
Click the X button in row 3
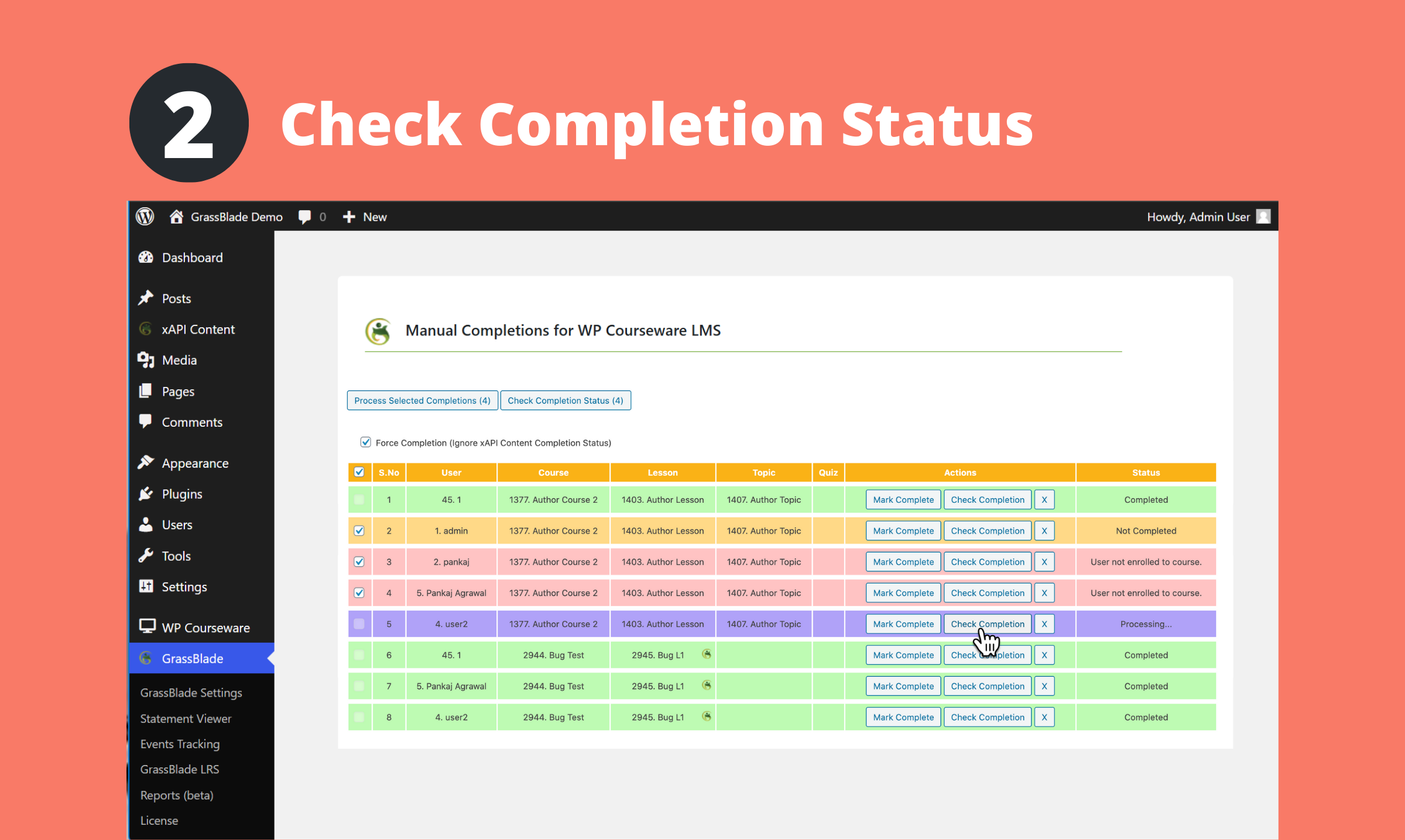[x=1044, y=561]
